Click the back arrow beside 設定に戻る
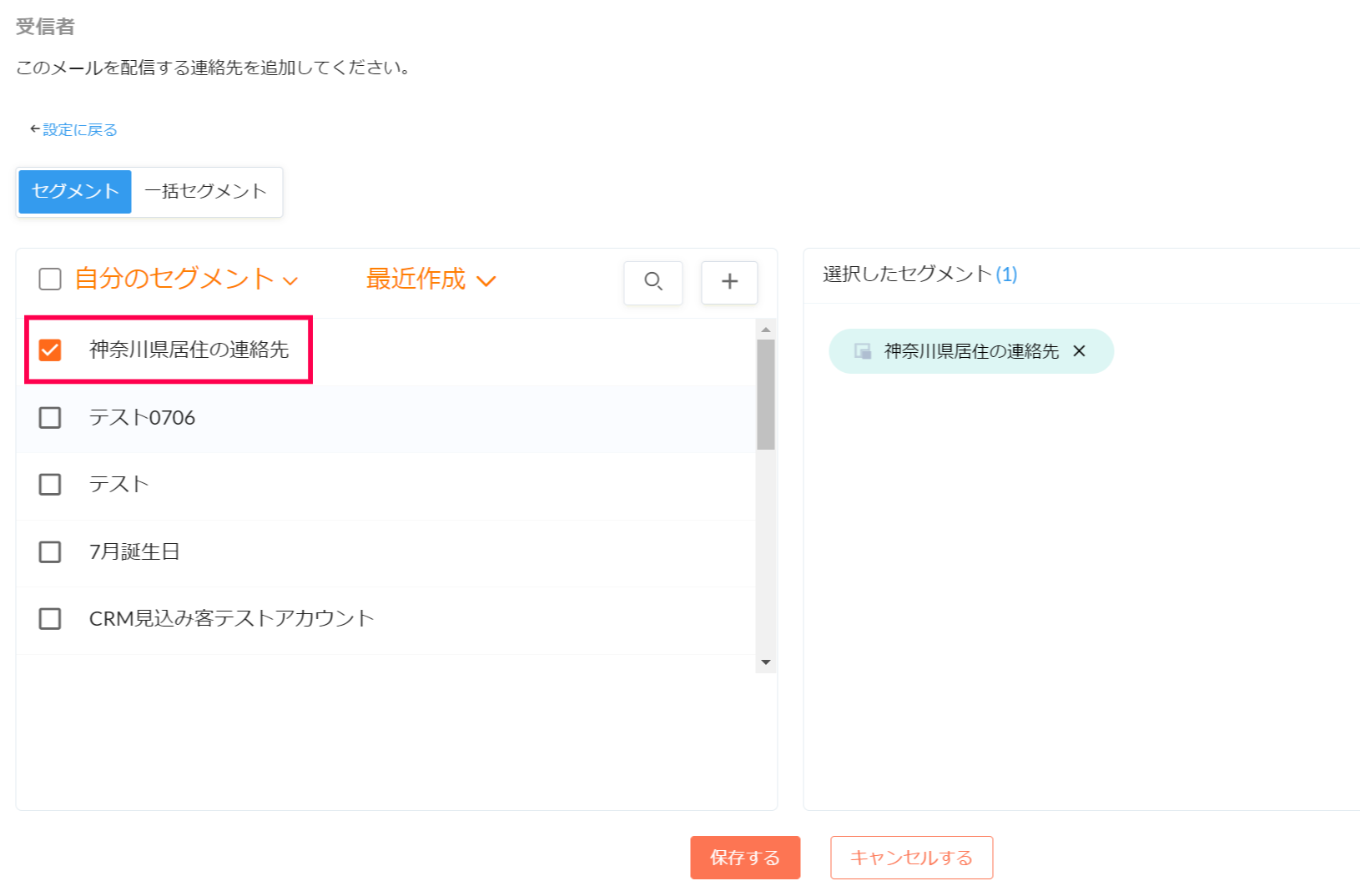The image size is (1360, 896). 34,129
